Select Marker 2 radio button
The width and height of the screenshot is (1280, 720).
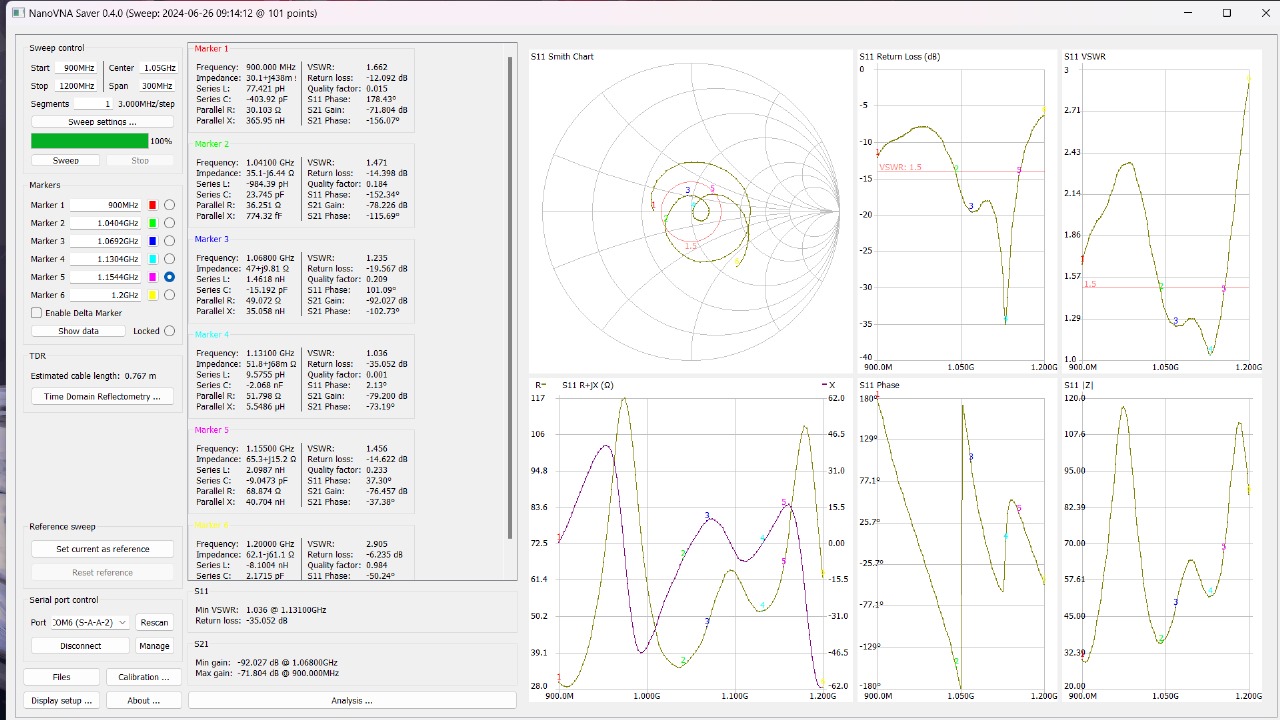coord(169,223)
